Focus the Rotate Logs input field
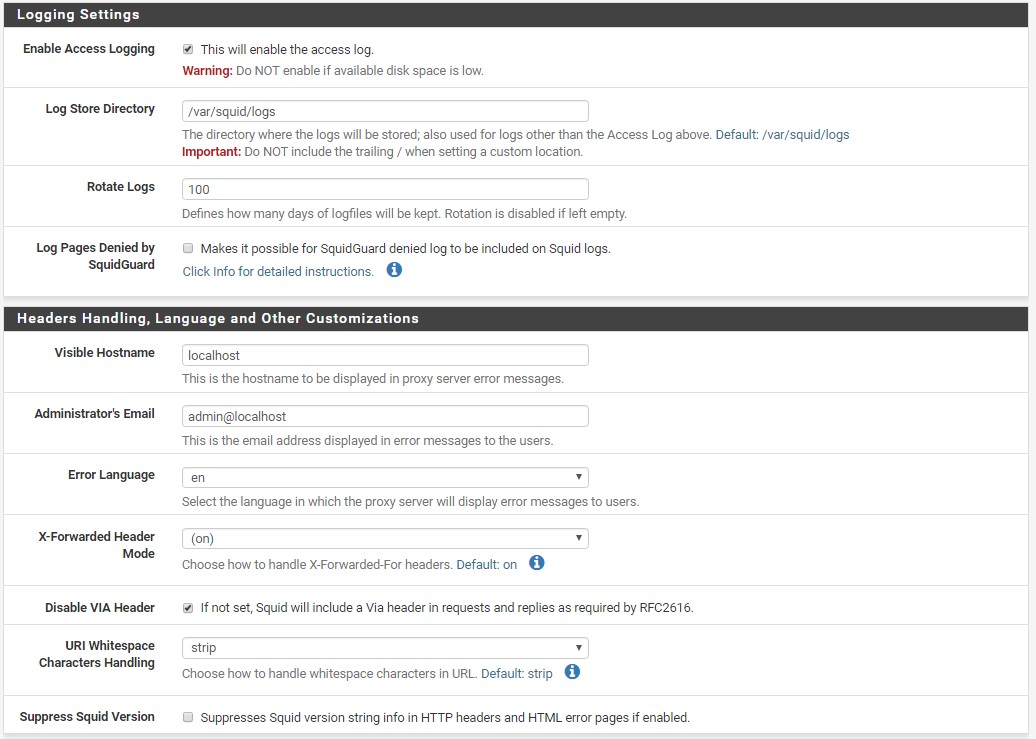The width and height of the screenshot is (1036, 739). click(385, 189)
